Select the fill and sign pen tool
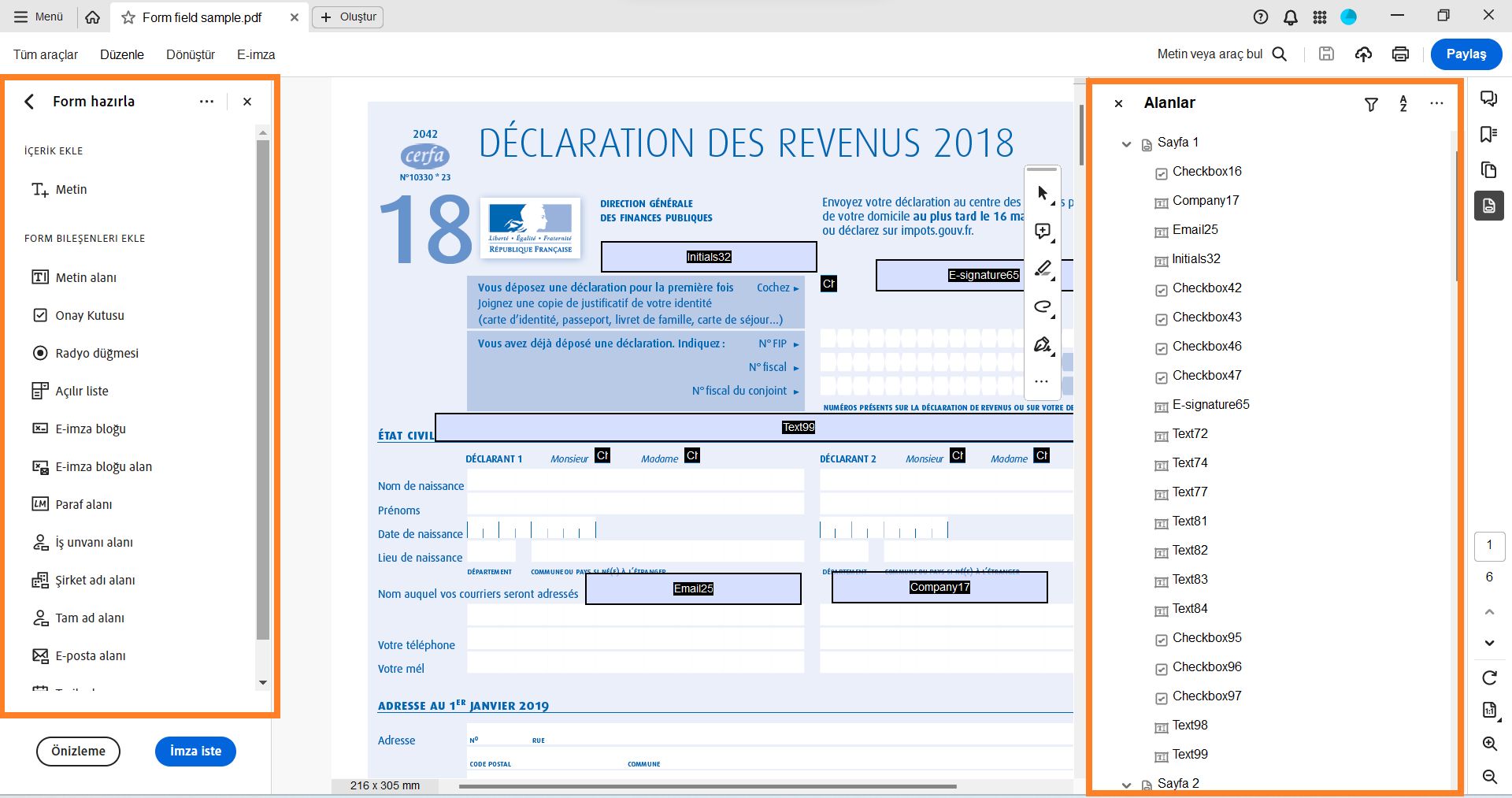This screenshot has width=1512, height=798. [1043, 345]
